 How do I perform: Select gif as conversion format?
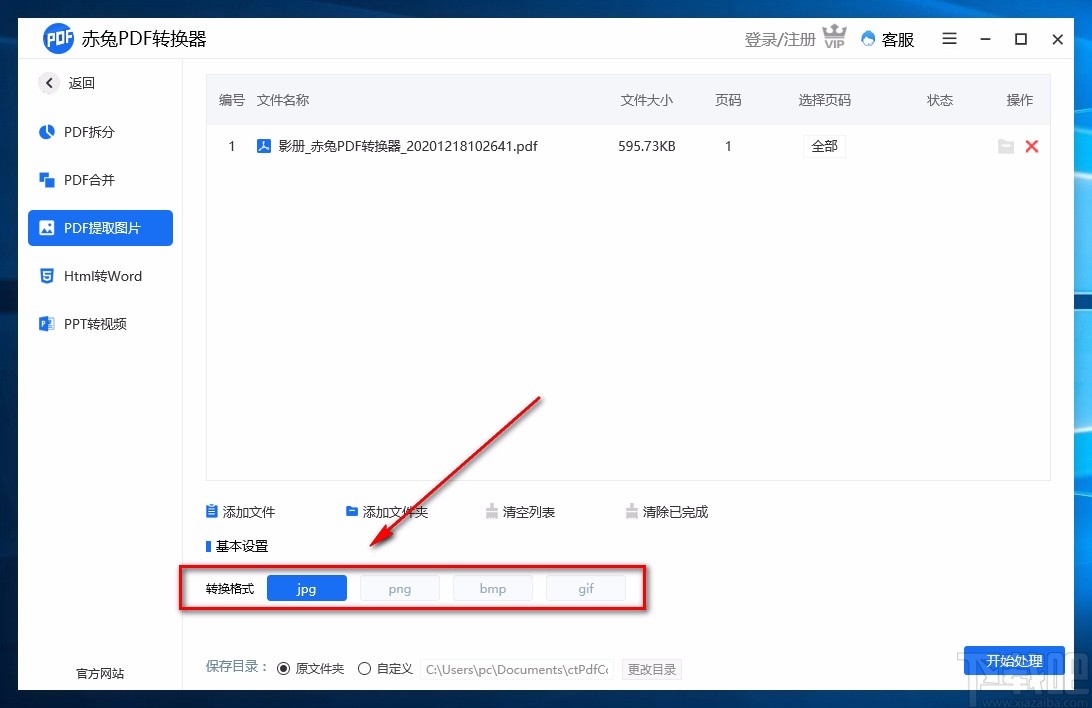coord(586,588)
